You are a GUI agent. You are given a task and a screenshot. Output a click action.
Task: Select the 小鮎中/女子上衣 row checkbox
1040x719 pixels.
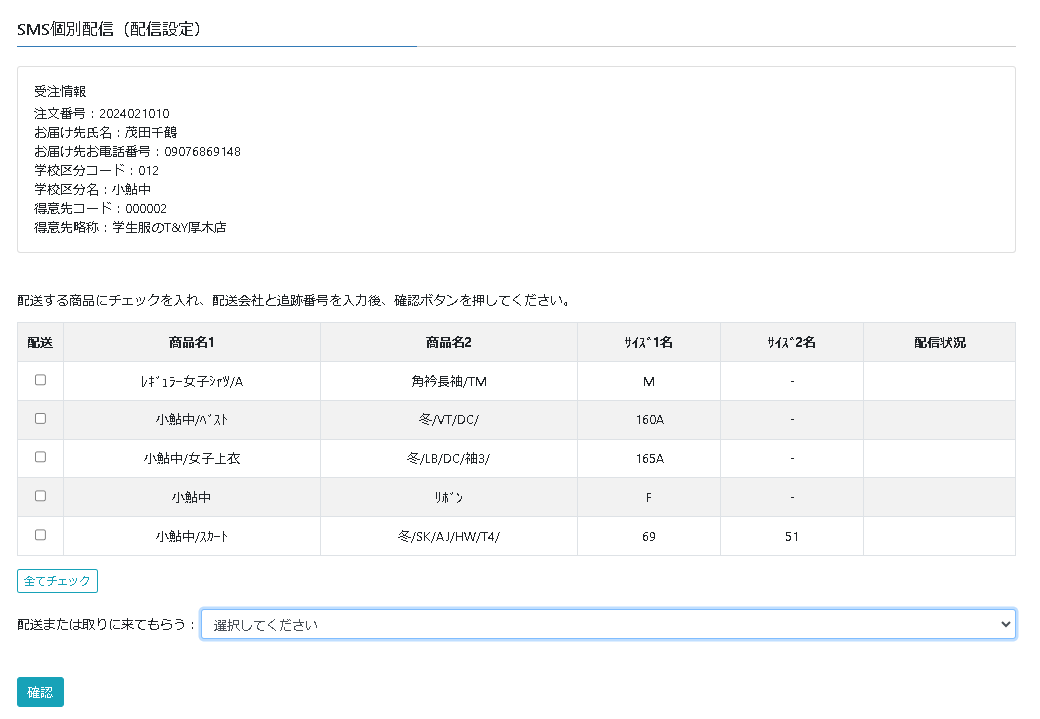pyautogui.click(x=40, y=457)
